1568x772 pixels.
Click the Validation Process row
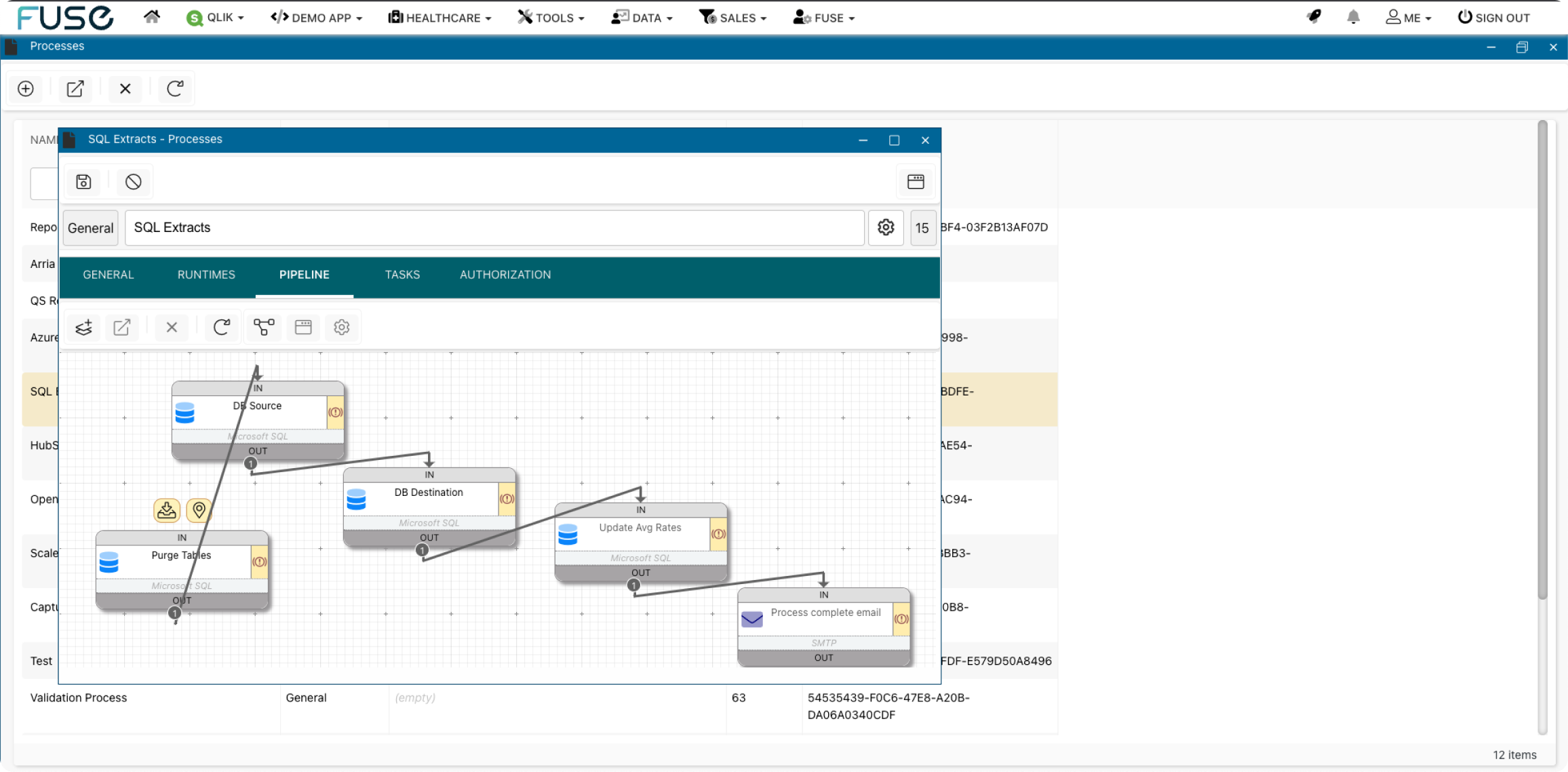[540, 706]
